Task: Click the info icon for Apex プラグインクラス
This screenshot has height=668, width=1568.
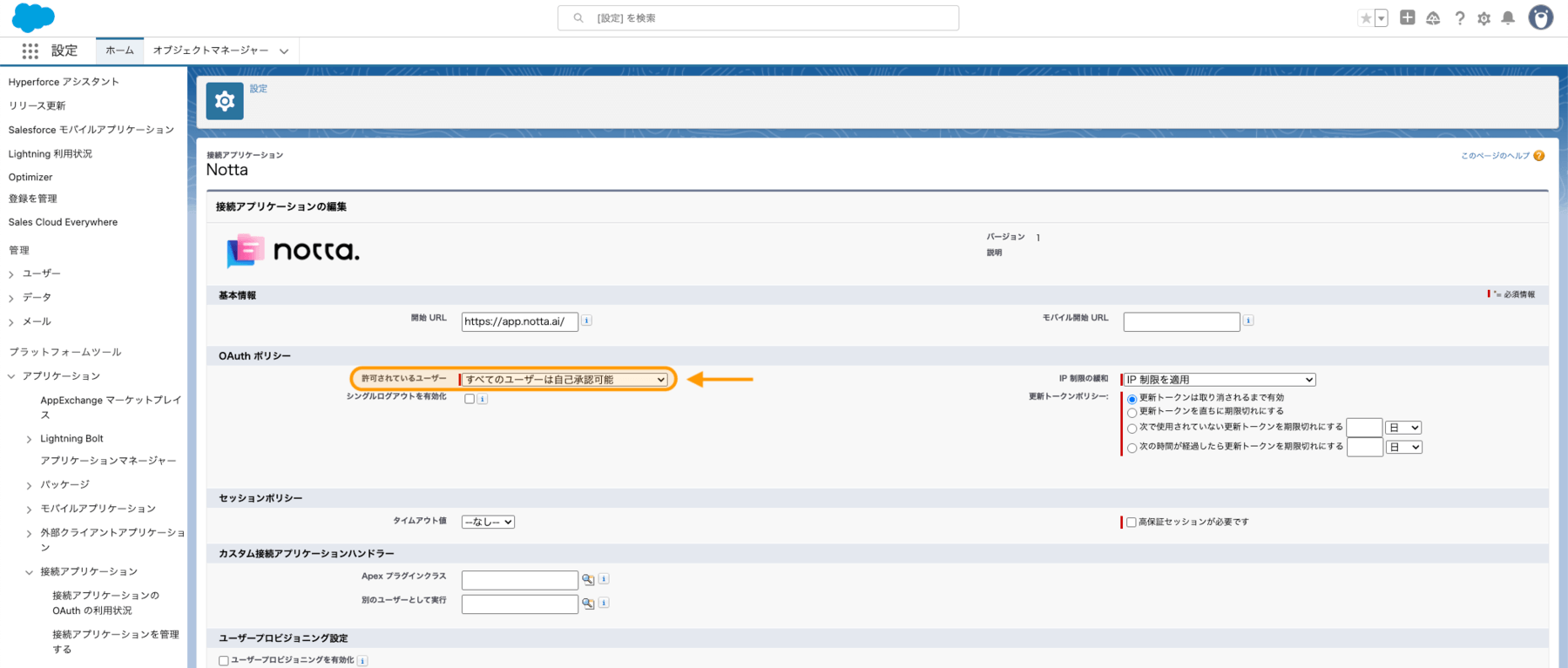Action: [604, 578]
